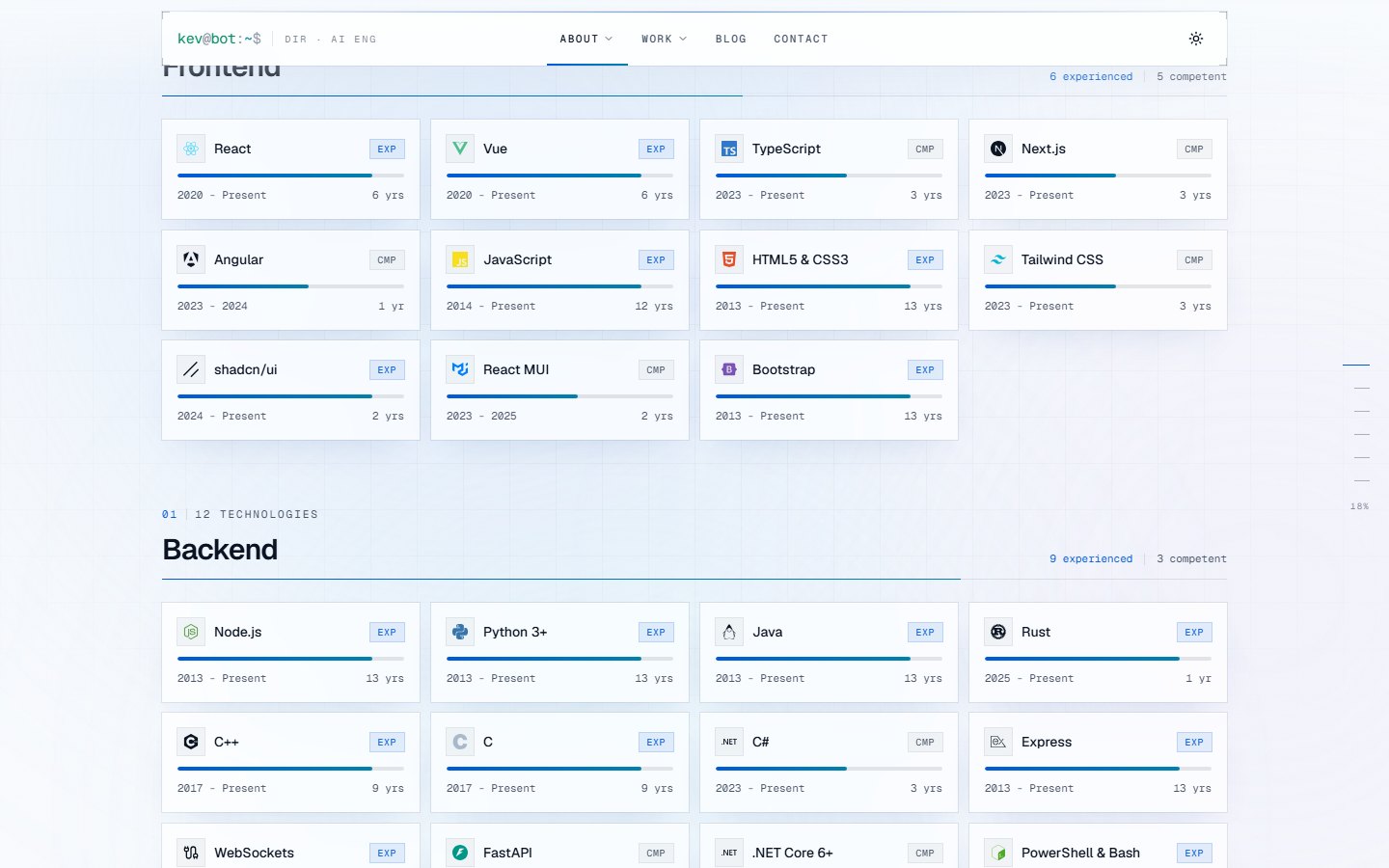Click '2014 - Present' on JavaScript card
The width and height of the screenshot is (1389, 868).
(x=491, y=307)
